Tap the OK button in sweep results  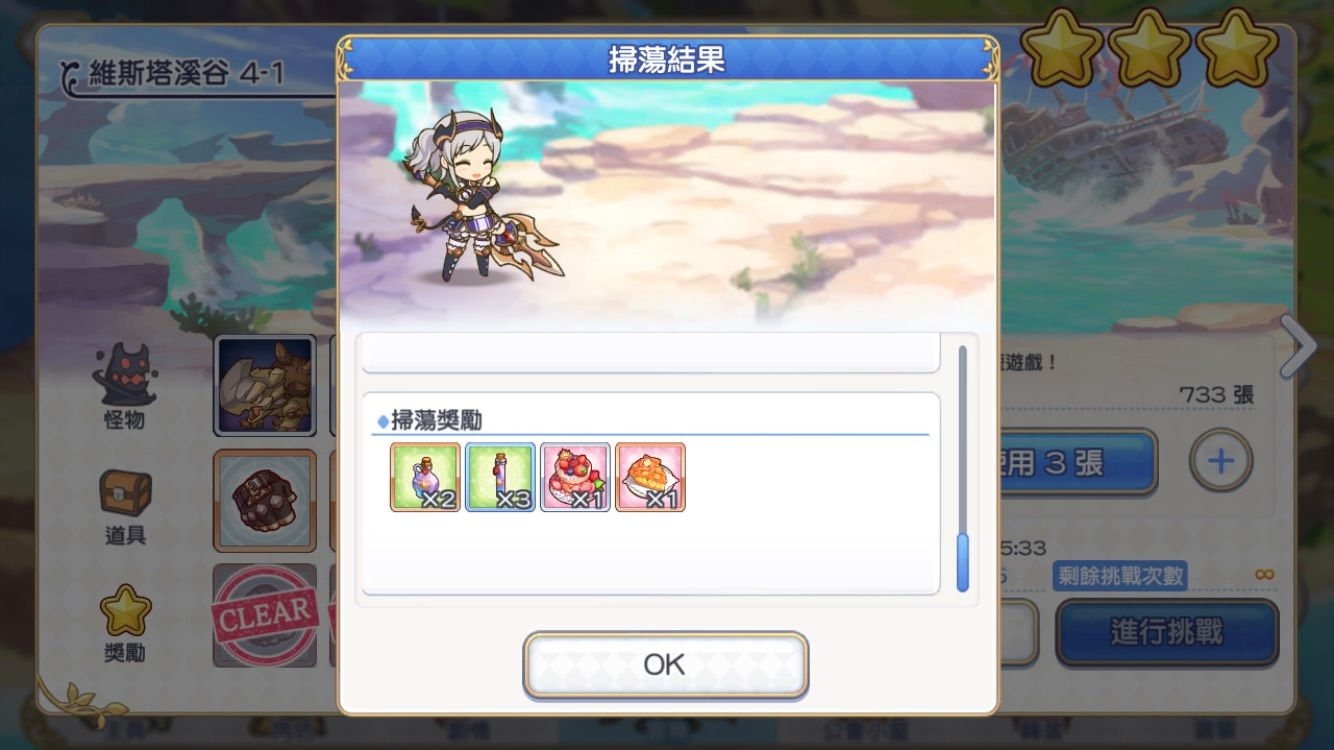point(665,665)
